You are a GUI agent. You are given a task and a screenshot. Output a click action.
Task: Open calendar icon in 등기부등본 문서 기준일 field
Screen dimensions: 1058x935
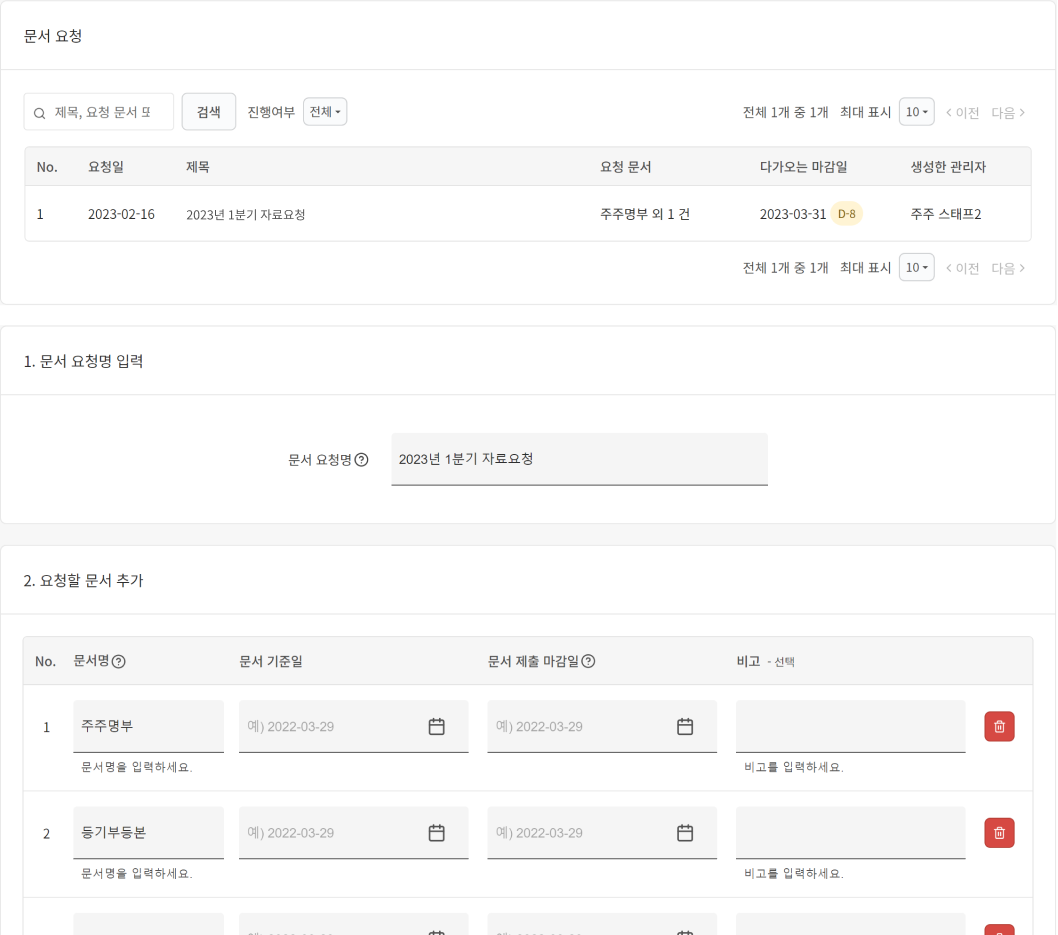pos(436,833)
